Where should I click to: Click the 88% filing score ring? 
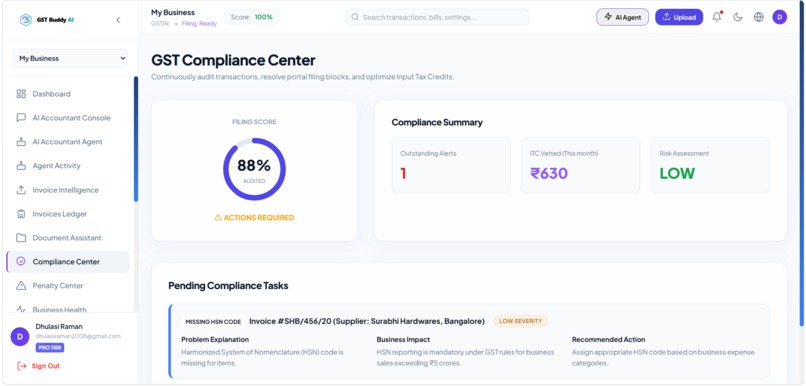point(254,169)
